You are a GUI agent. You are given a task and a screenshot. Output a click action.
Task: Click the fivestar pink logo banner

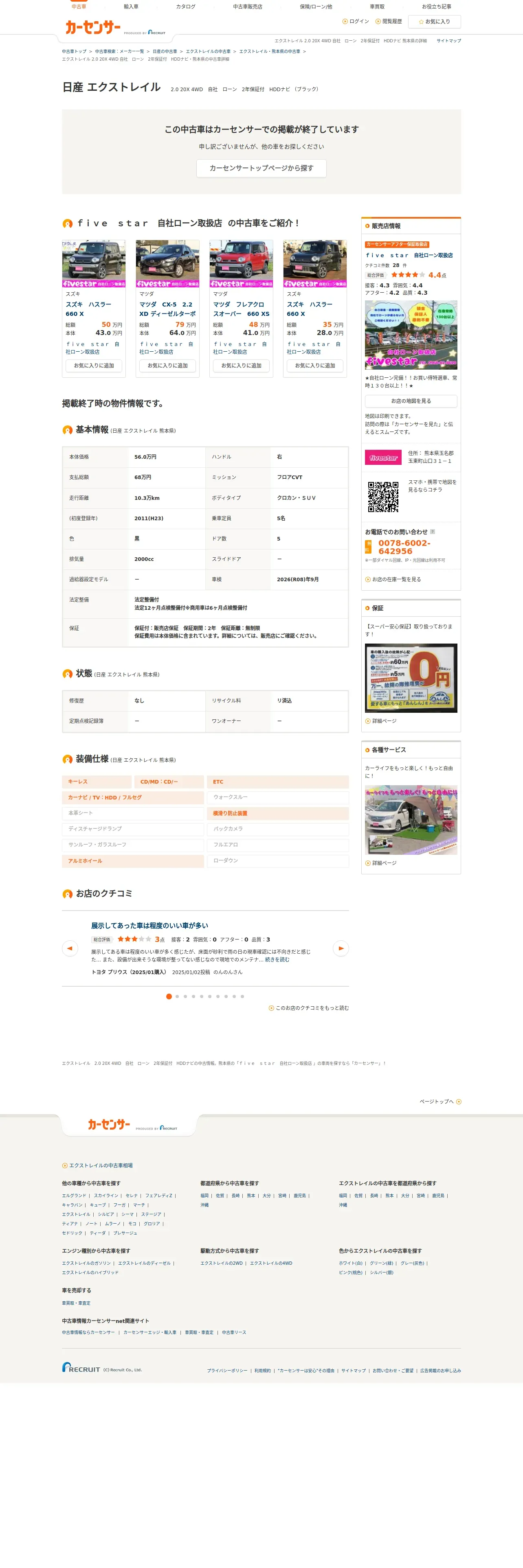(x=383, y=457)
